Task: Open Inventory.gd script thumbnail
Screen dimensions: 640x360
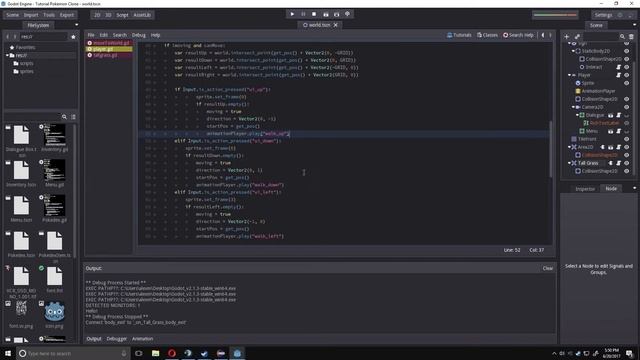Action: pyautogui.click(x=54, y=138)
